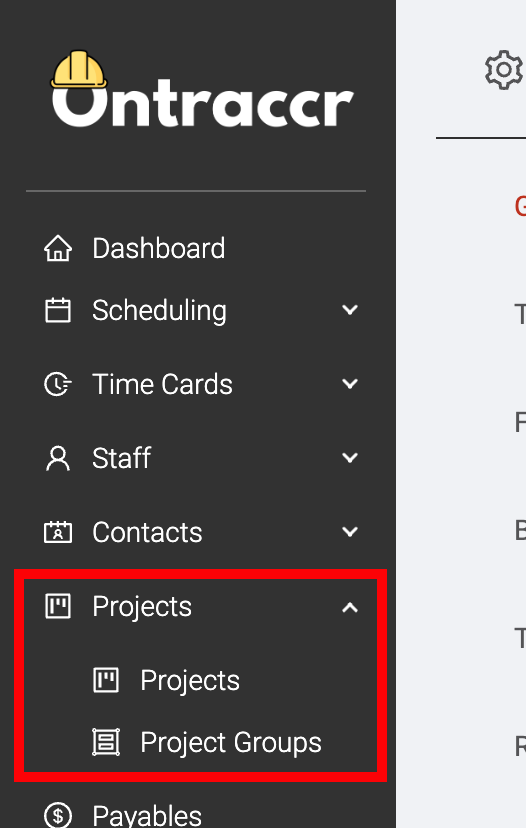Click the Project Groups submenu icon
This screenshot has height=828, width=526.
tap(106, 742)
